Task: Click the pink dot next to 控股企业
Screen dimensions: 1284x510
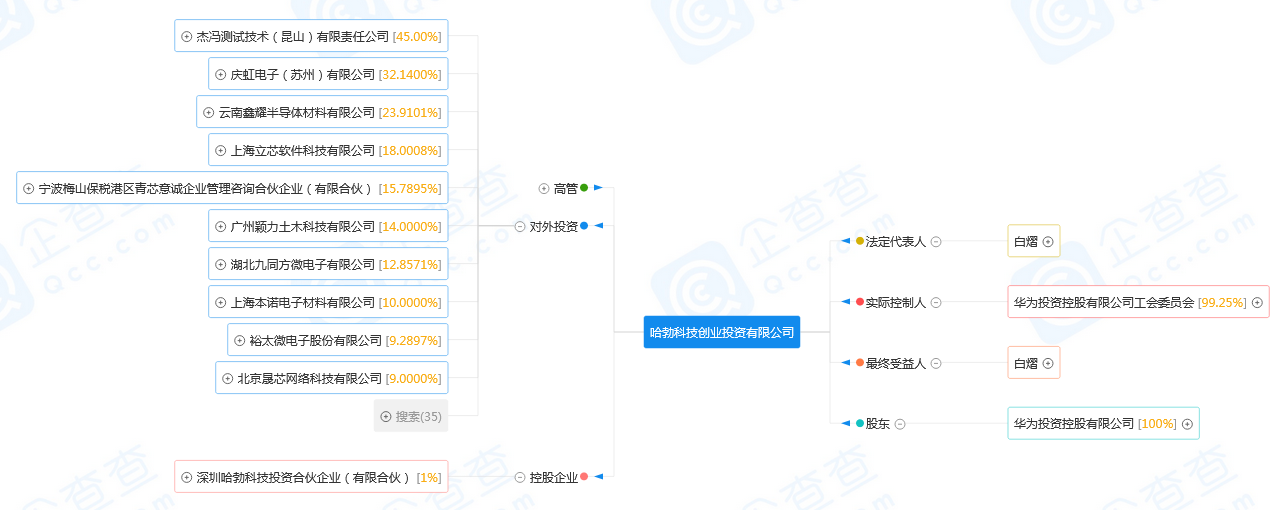Action: tap(584, 476)
